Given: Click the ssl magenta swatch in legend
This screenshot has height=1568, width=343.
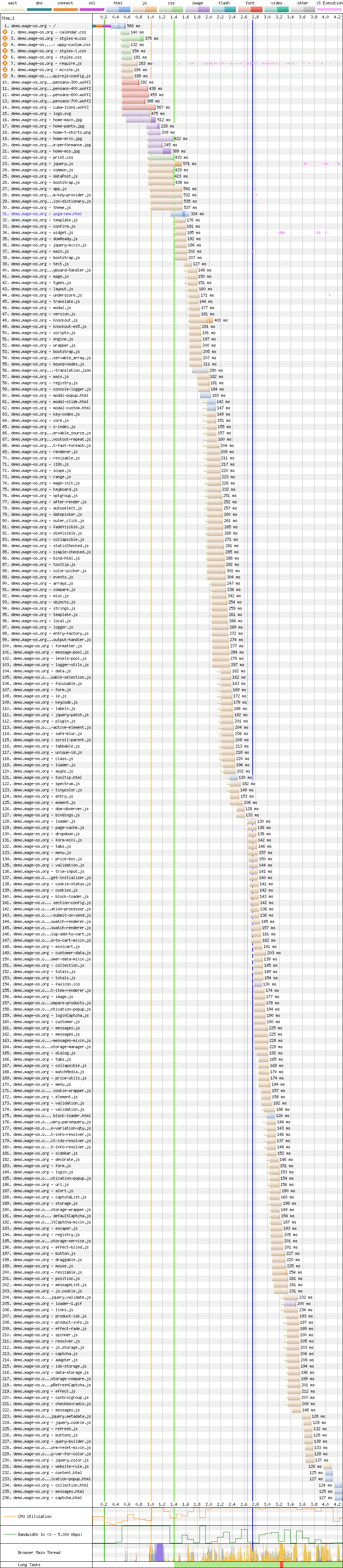Looking at the screenshot, I should pos(92,9).
